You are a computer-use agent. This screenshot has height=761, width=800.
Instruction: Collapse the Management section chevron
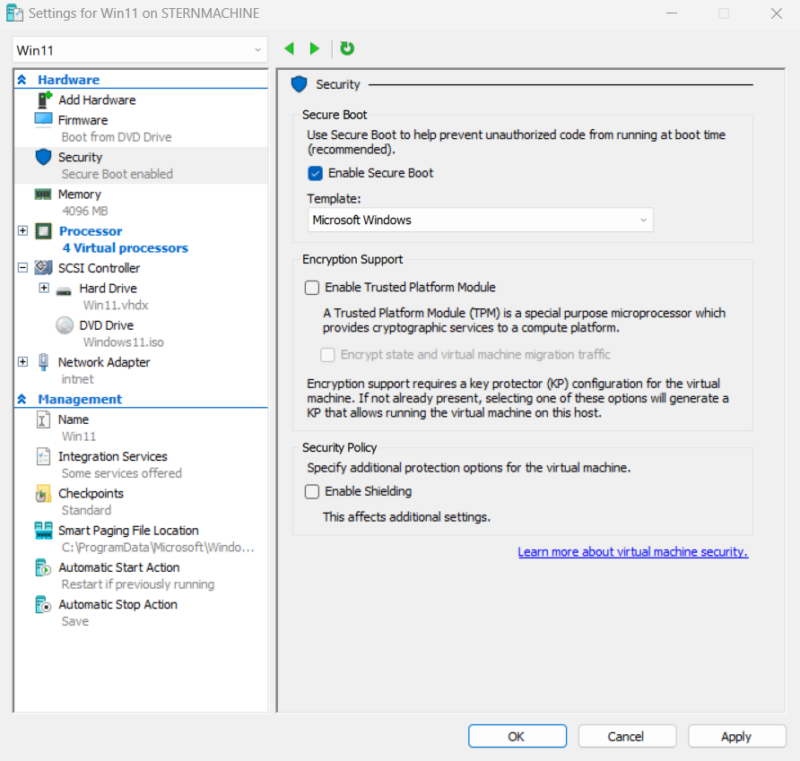22,399
